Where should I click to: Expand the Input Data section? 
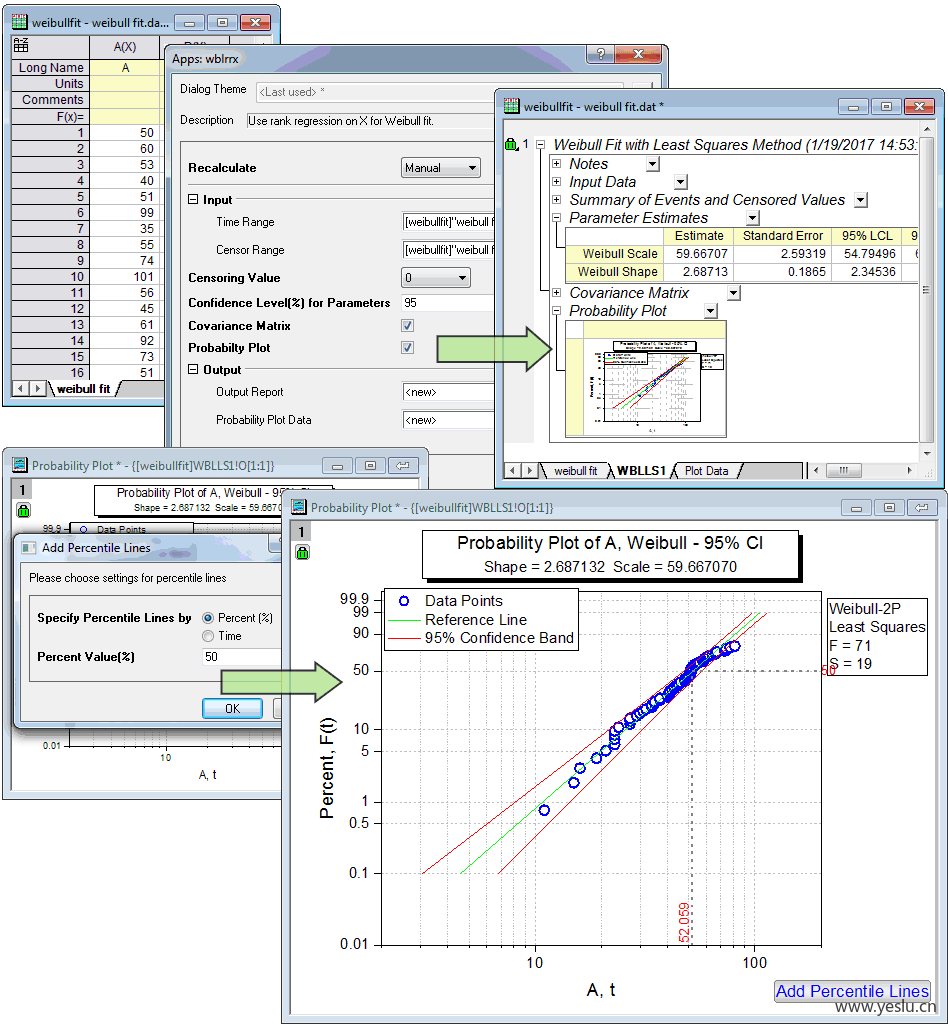point(556,181)
